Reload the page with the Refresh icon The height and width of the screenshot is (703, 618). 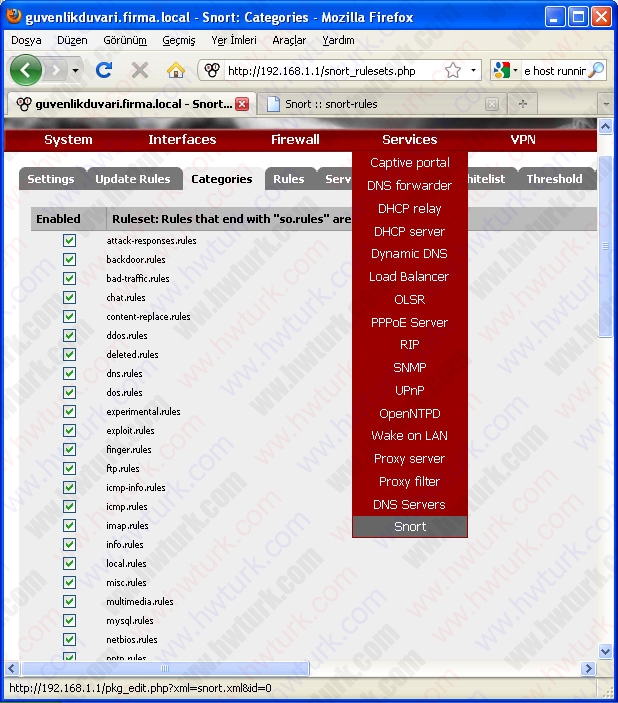pyautogui.click(x=104, y=70)
